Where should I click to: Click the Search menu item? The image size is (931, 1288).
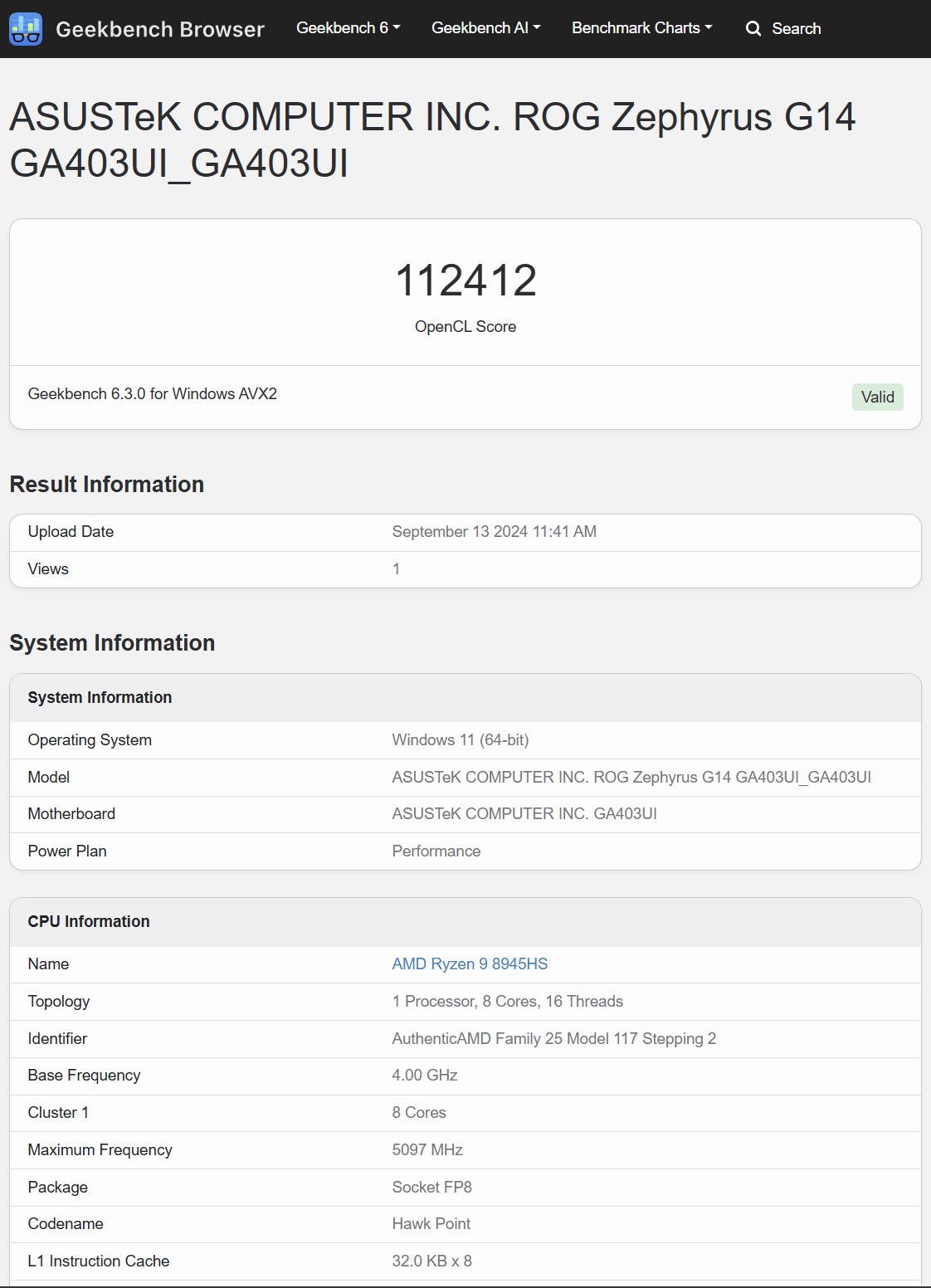[783, 29]
